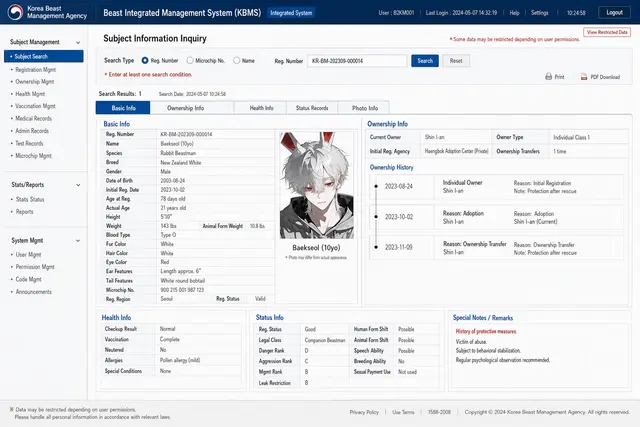Click View Restricted Data button
Viewport: 640px width, 427px height.
pyautogui.click(x=607, y=32)
